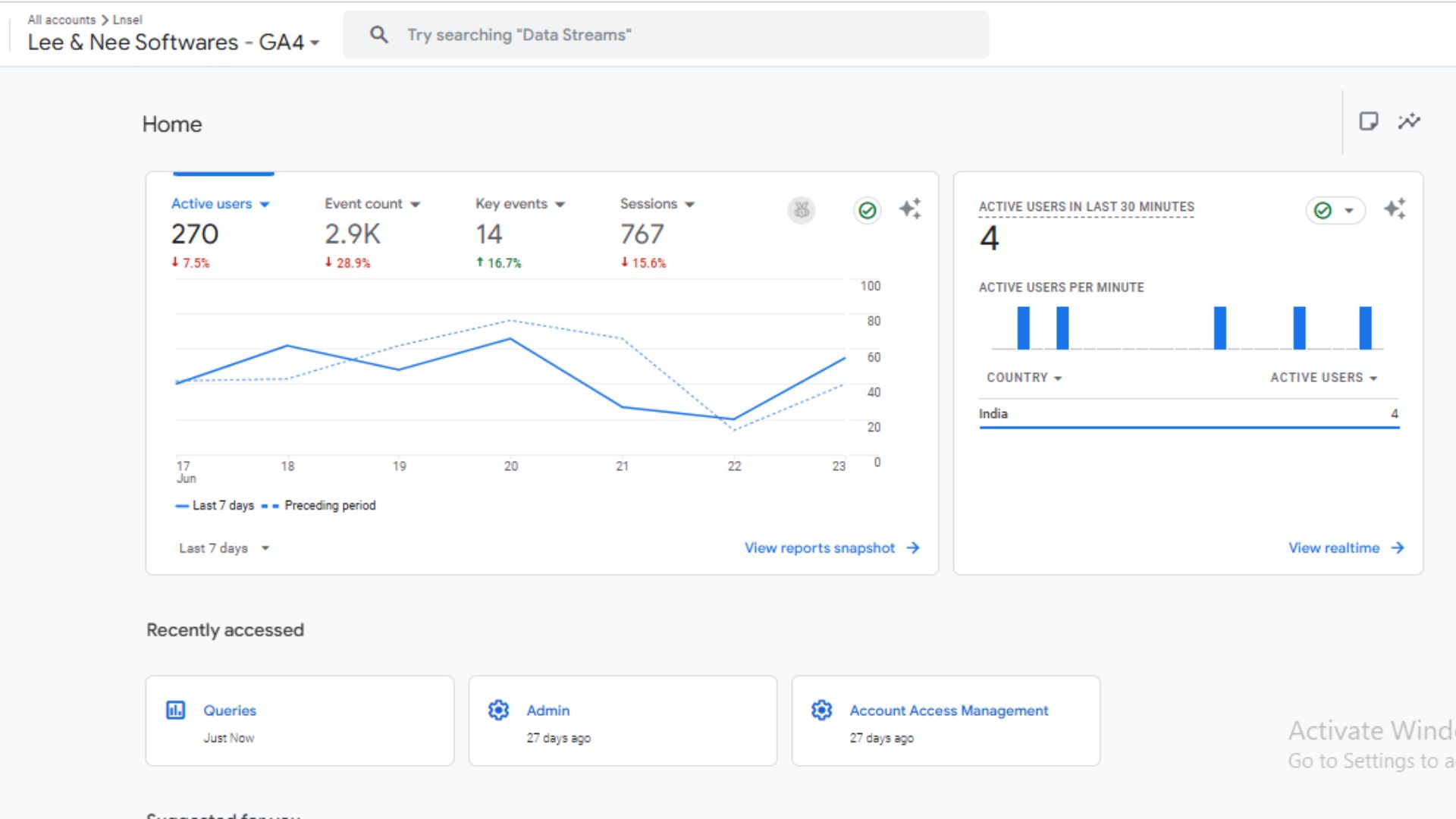This screenshot has width=1456, height=819.
Task: Open the sticky note feedback icon
Action: coord(1368,121)
